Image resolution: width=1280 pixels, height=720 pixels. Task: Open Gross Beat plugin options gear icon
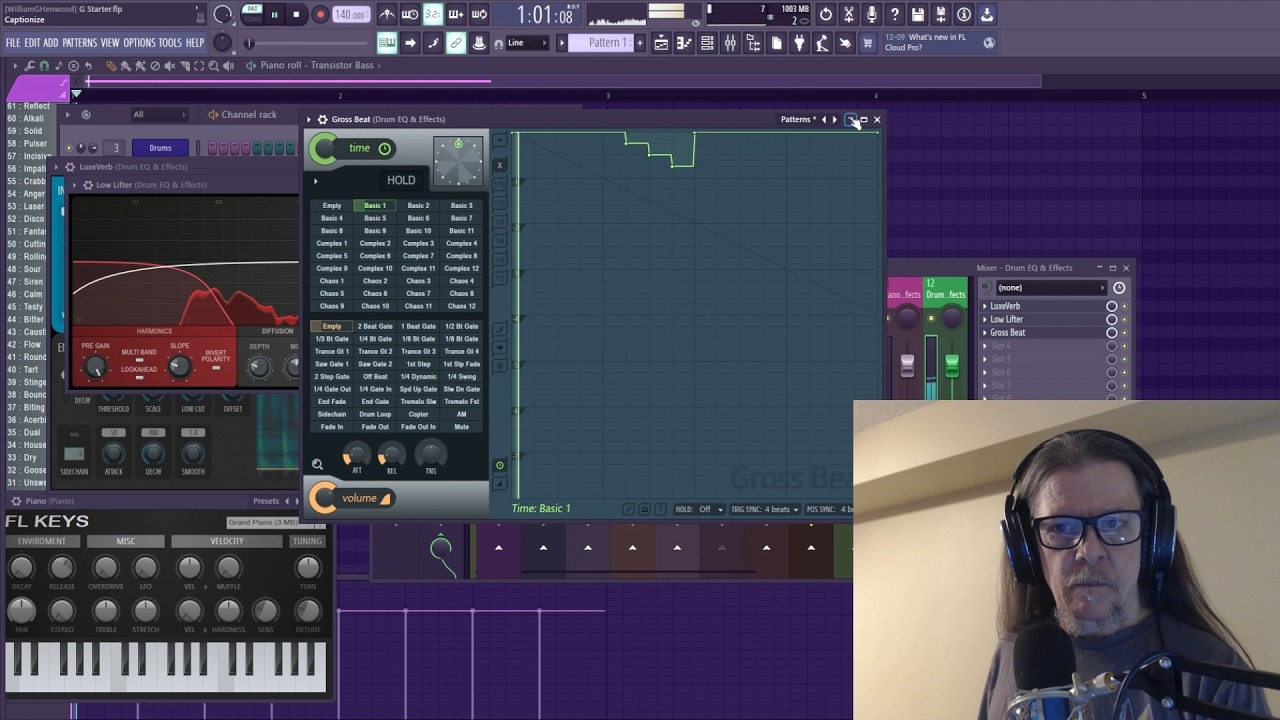click(322, 119)
